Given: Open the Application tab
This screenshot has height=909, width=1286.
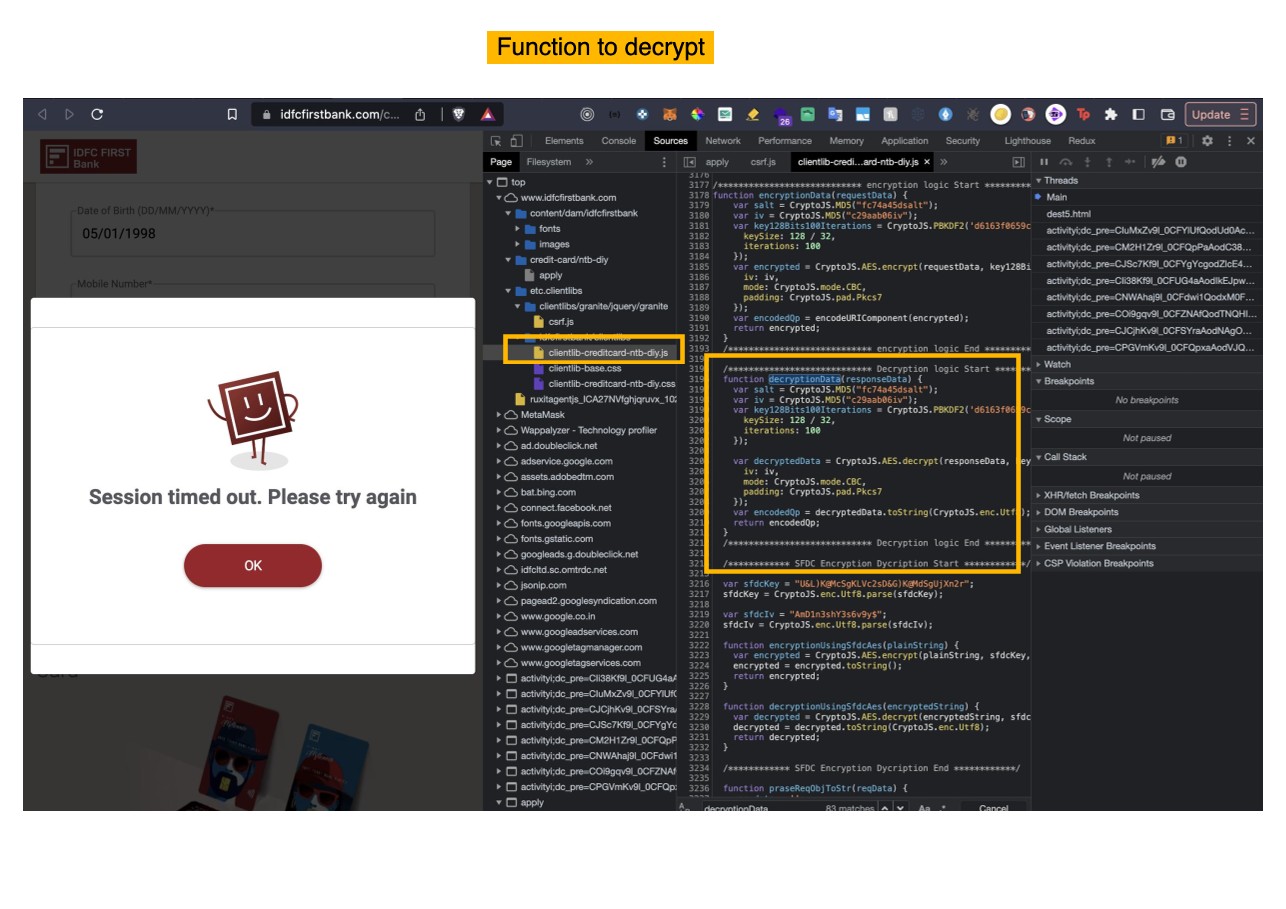Looking at the screenshot, I should 905,141.
